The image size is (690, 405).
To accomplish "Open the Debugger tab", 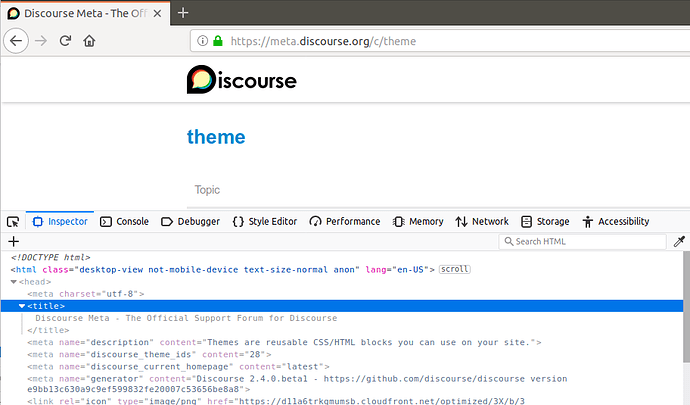I will 191,221.
